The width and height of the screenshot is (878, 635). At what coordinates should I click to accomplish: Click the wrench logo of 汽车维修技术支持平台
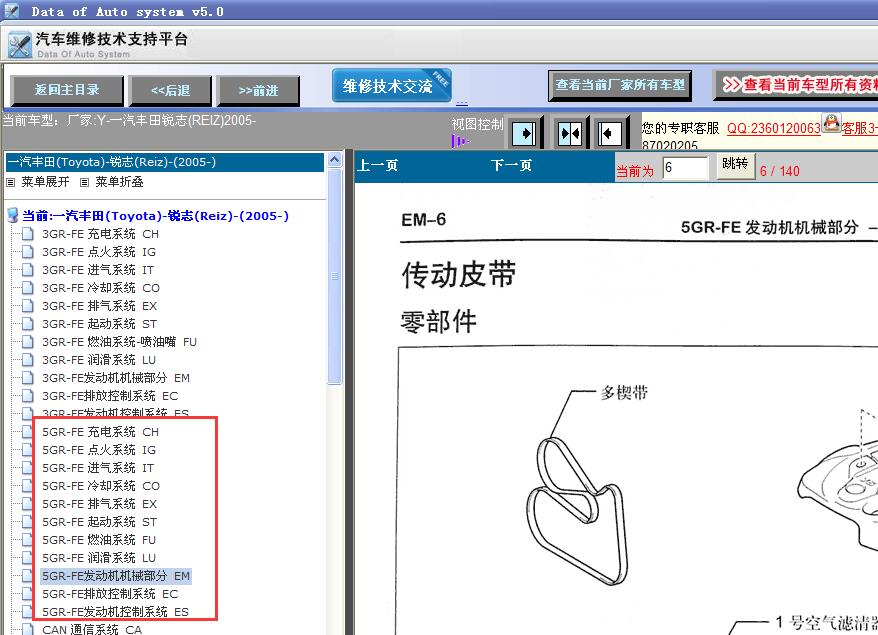[x=20, y=45]
